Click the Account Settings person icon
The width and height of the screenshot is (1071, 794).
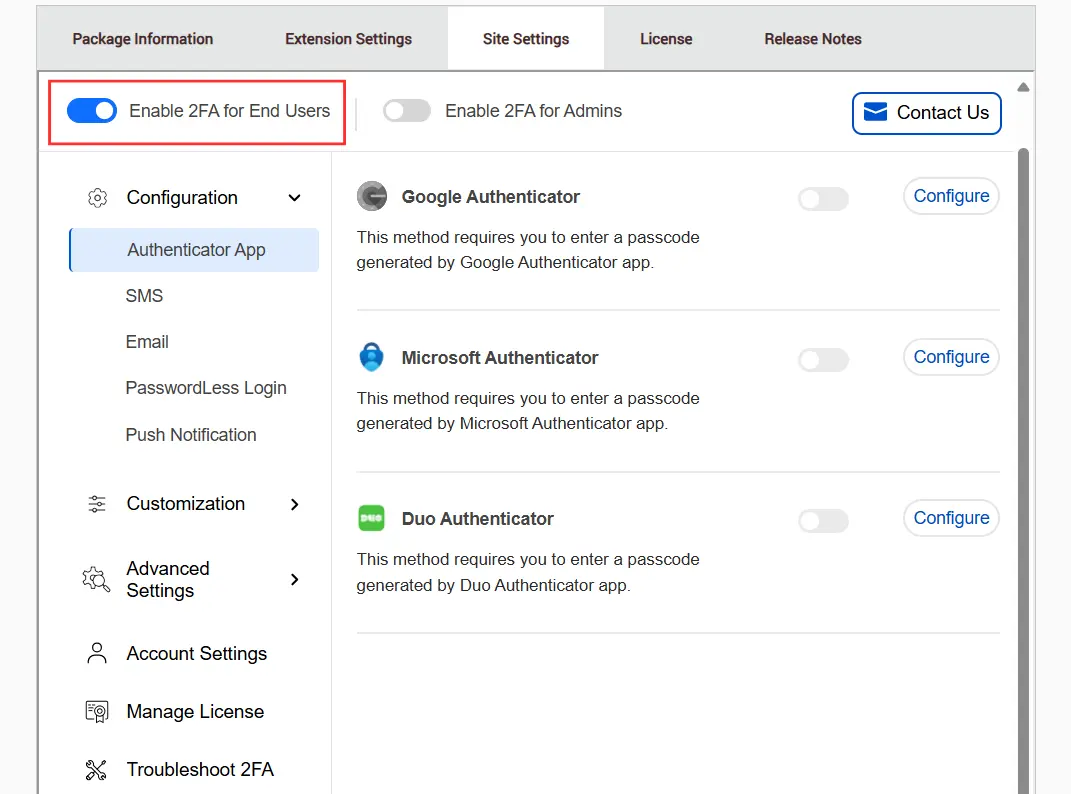click(97, 653)
